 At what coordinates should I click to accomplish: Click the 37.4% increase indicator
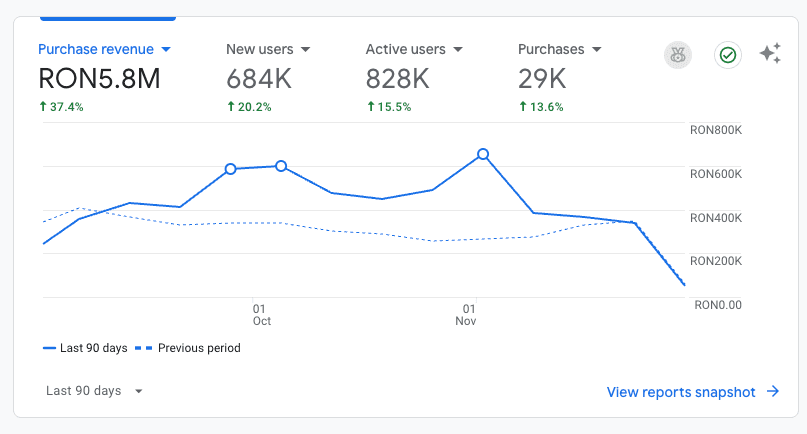(x=61, y=107)
